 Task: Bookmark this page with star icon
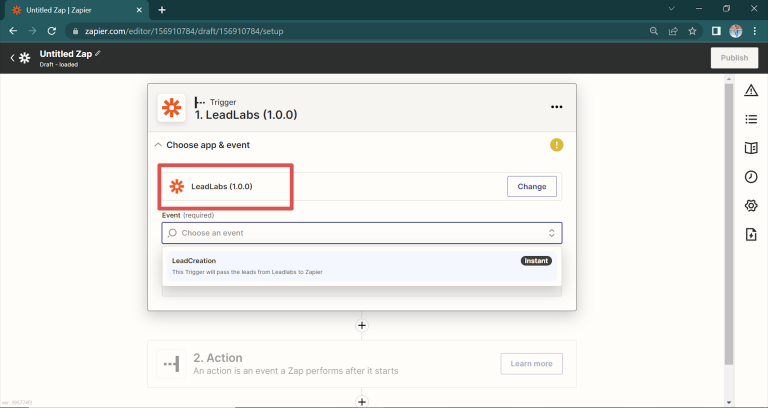tap(692, 31)
